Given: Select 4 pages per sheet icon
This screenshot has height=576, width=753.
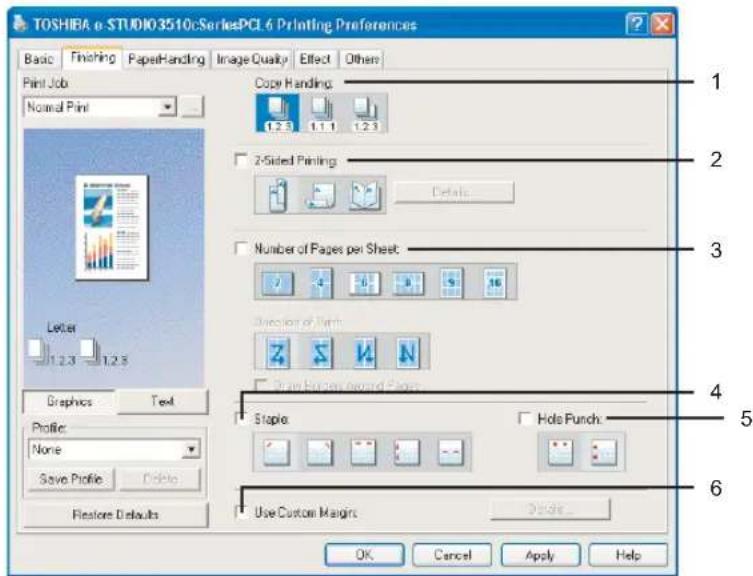Looking at the screenshot, I should (x=321, y=282).
